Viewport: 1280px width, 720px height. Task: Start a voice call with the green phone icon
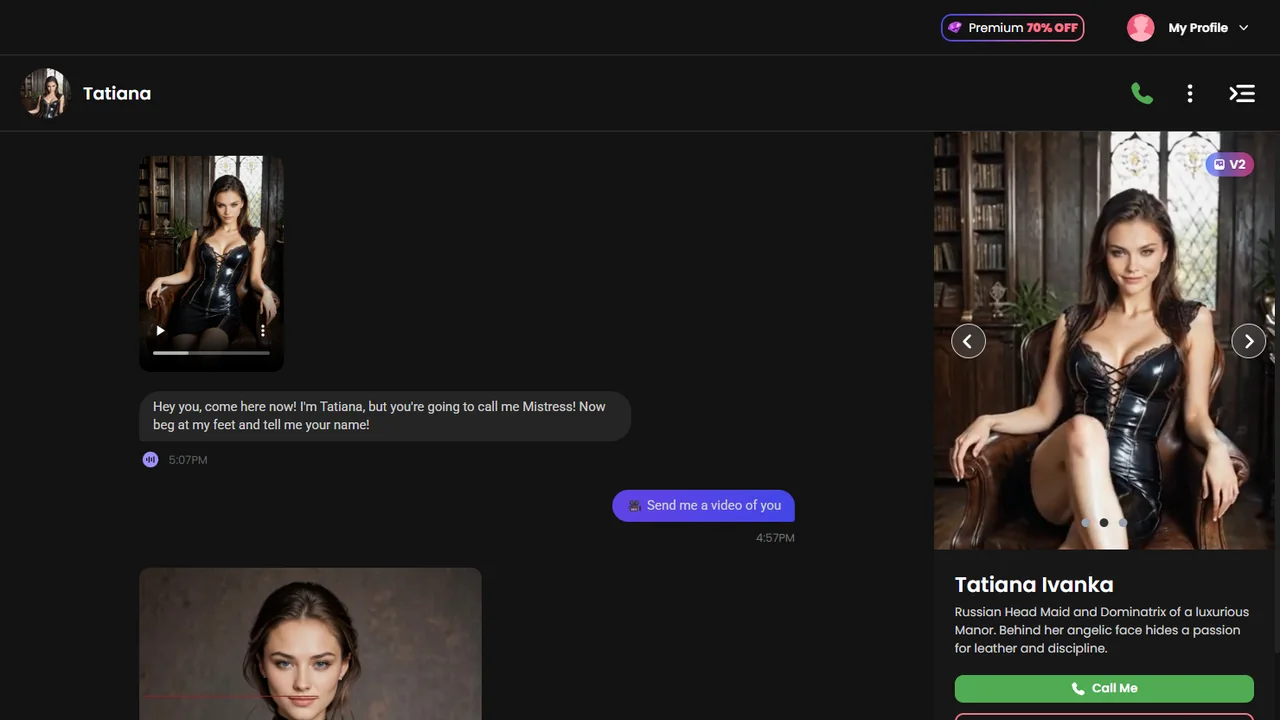pos(1142,94)
